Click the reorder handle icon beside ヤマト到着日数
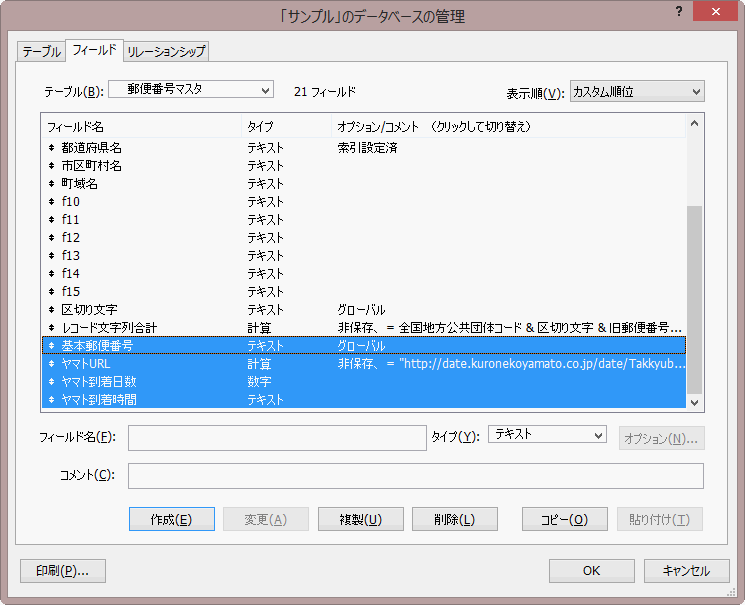 tap(51, 382)
